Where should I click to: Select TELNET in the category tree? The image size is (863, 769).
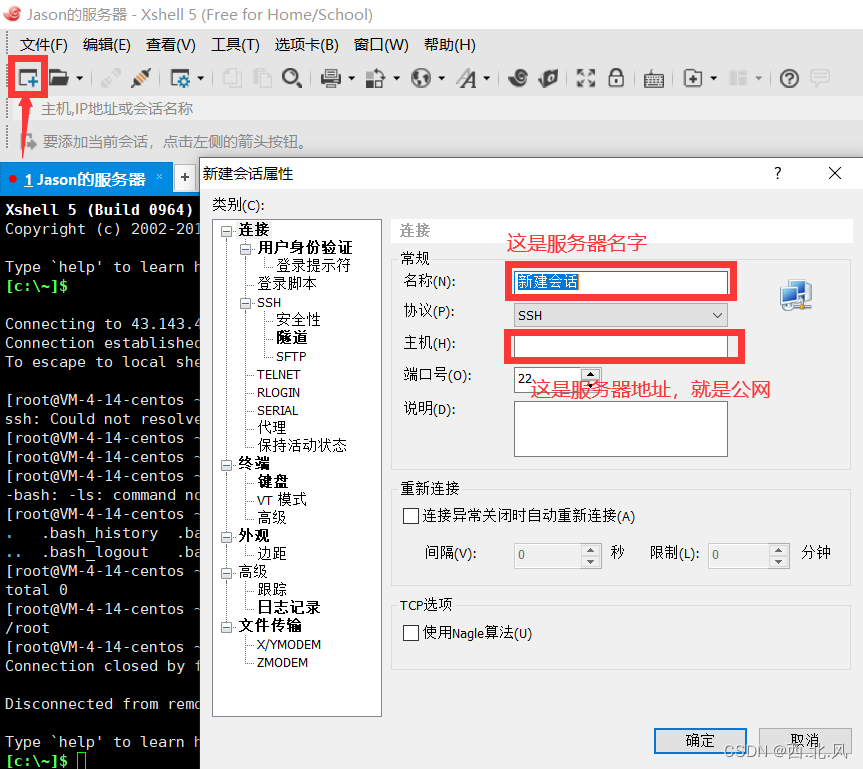pos(278,375)
